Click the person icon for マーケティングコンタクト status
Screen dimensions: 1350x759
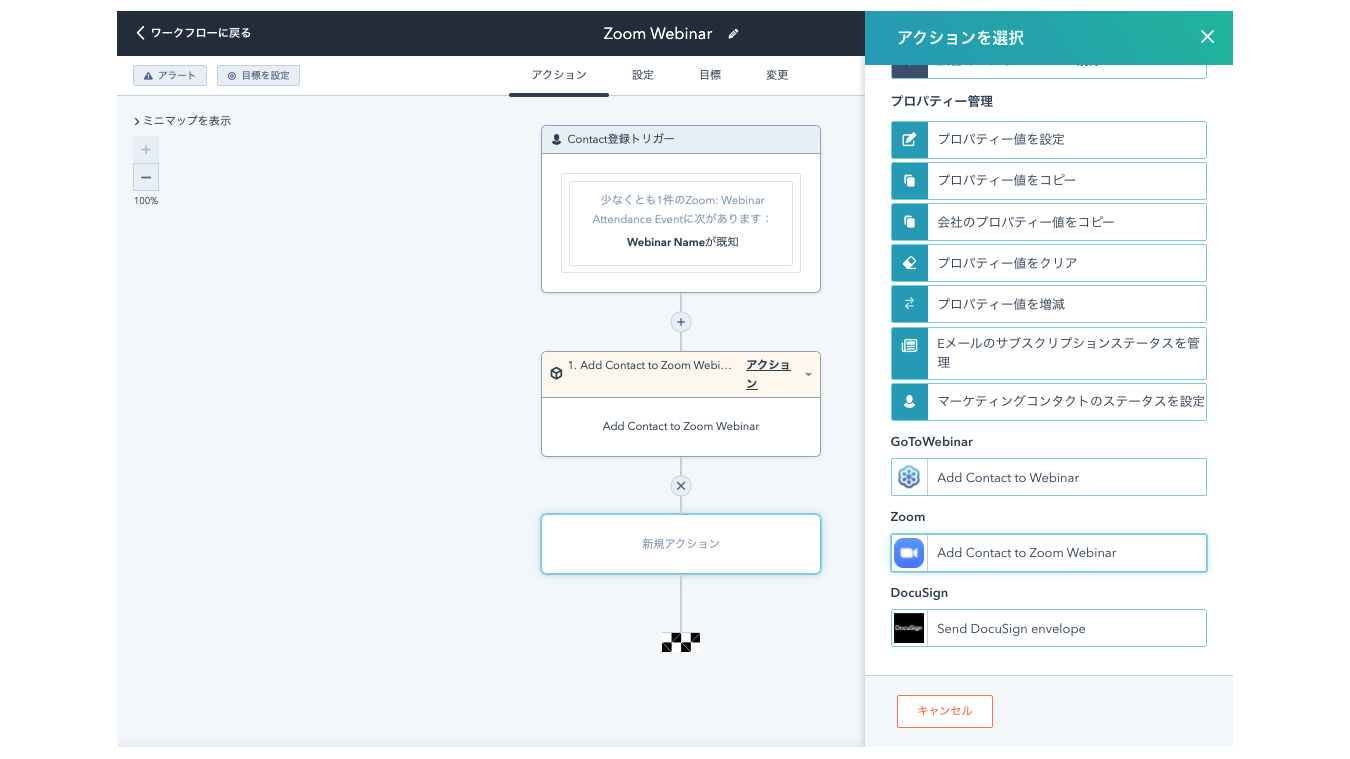click(x=909, y=402)
